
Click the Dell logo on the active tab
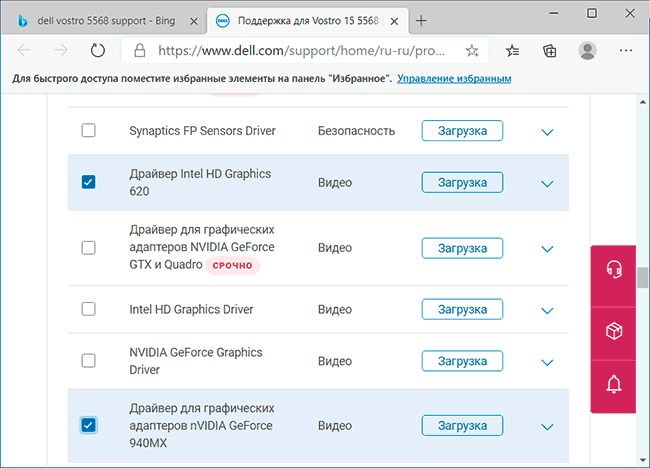223,21
